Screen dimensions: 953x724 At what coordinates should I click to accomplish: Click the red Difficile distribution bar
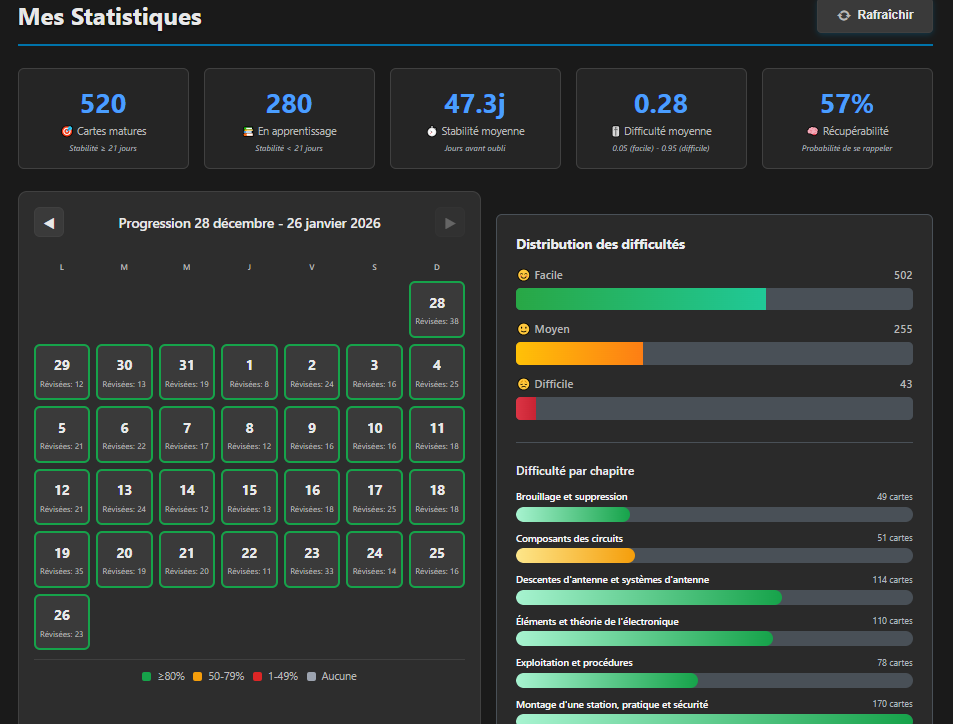click(x=526, y=409)
